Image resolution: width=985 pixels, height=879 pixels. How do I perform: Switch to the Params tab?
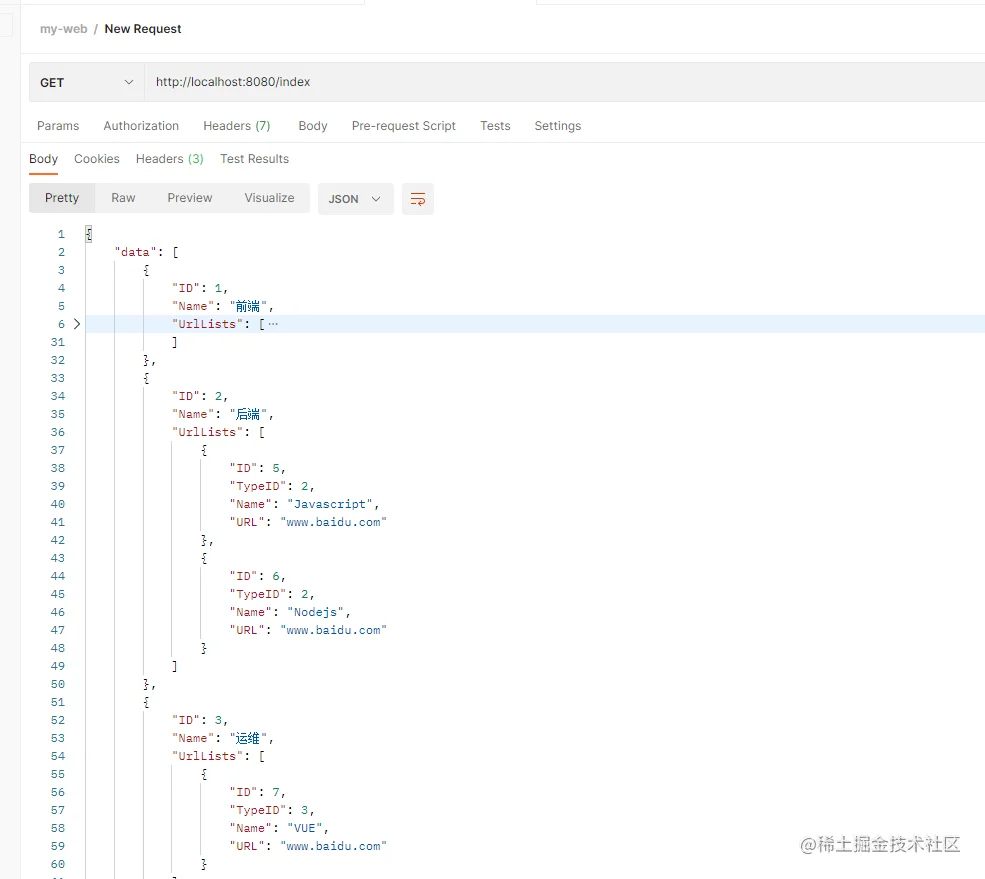point(58,126)
